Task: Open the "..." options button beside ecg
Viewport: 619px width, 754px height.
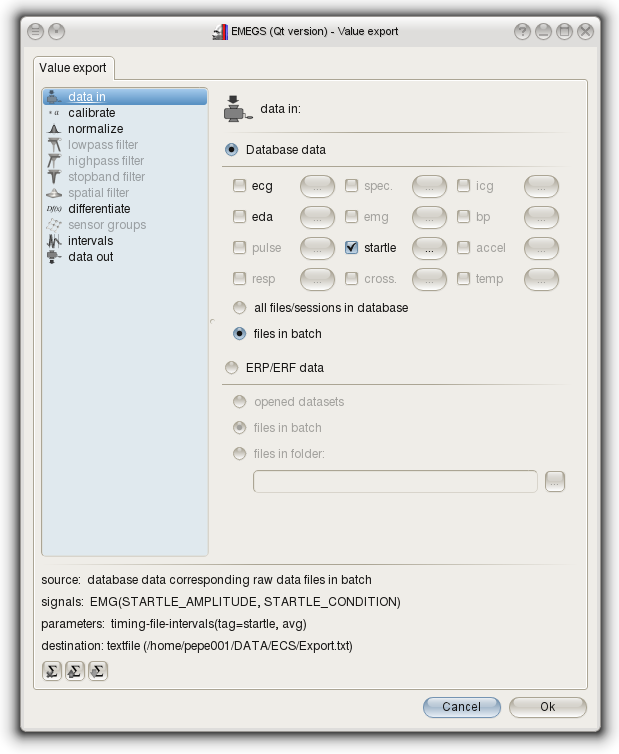Action: click(x=317, y=186)
